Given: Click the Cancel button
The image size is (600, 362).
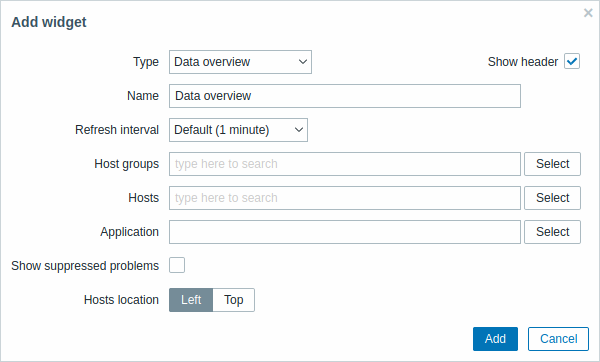Looking at the screenshot, I should (559, 339).
